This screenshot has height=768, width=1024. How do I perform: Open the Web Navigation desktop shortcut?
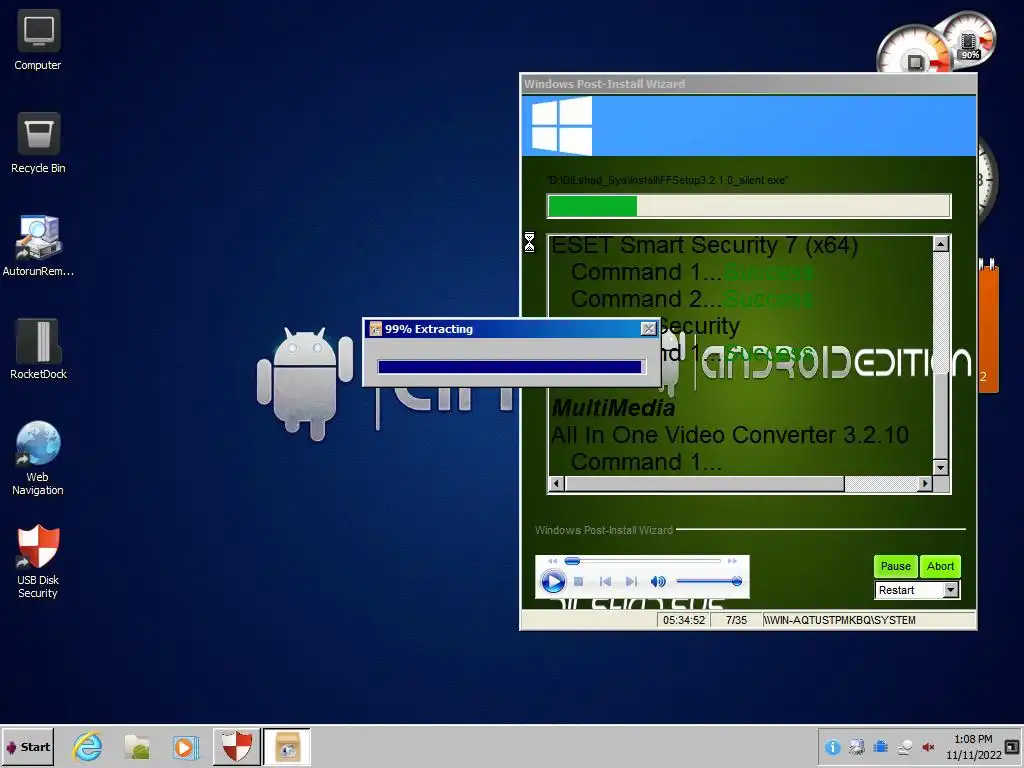point(38,458)
